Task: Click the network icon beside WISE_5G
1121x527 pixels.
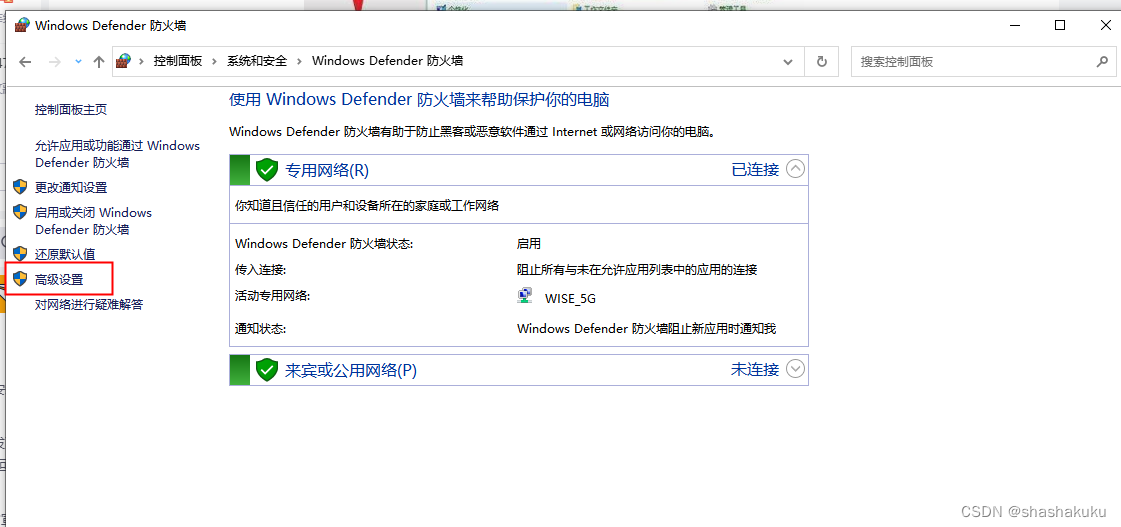Action: click(x=525, y=296)
